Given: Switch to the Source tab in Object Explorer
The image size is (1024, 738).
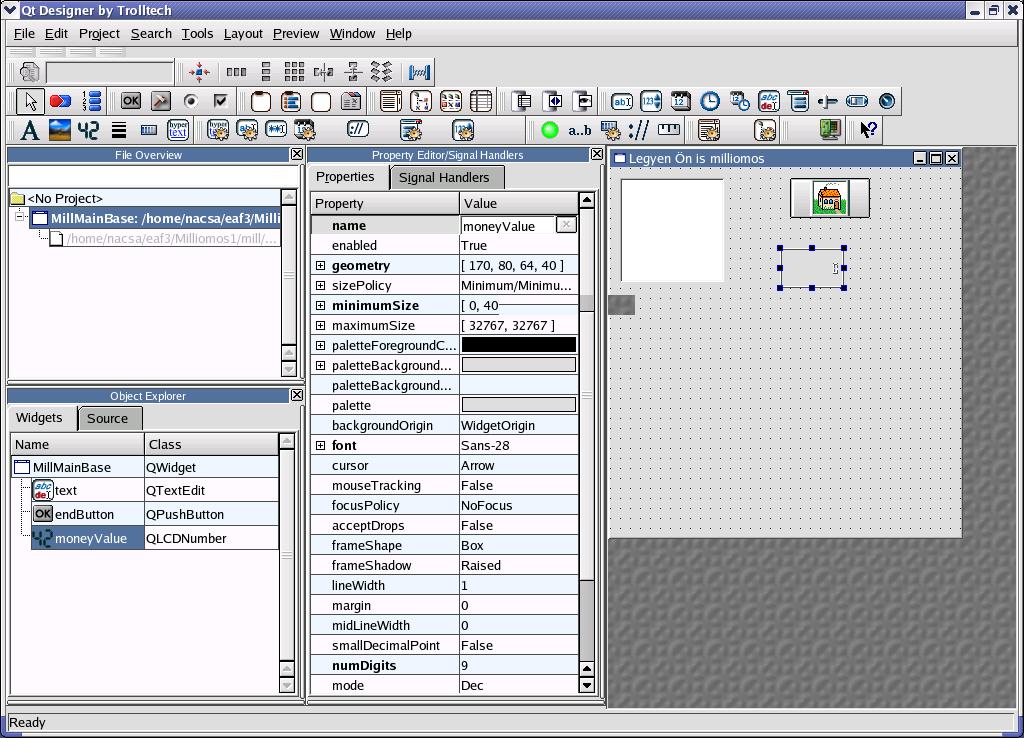Looking at the screenshot, I should 108,419.
